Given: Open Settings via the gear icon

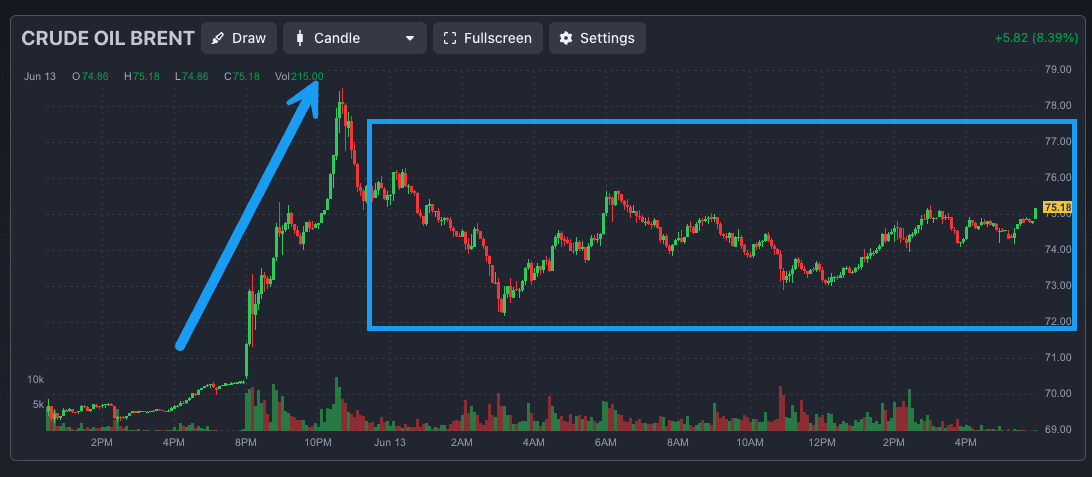Looking at the screenshot, I should [x=566, y=39].
